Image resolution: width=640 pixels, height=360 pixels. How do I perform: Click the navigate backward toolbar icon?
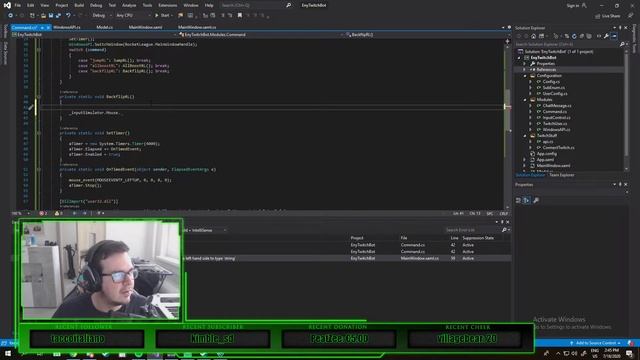tap(10, 16)
